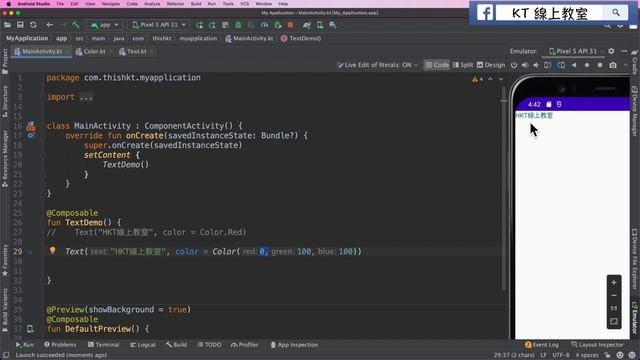Screen dimensions: 640x360
Task: Click the TextDemo() breadcrumb
Action: [301, 38]
